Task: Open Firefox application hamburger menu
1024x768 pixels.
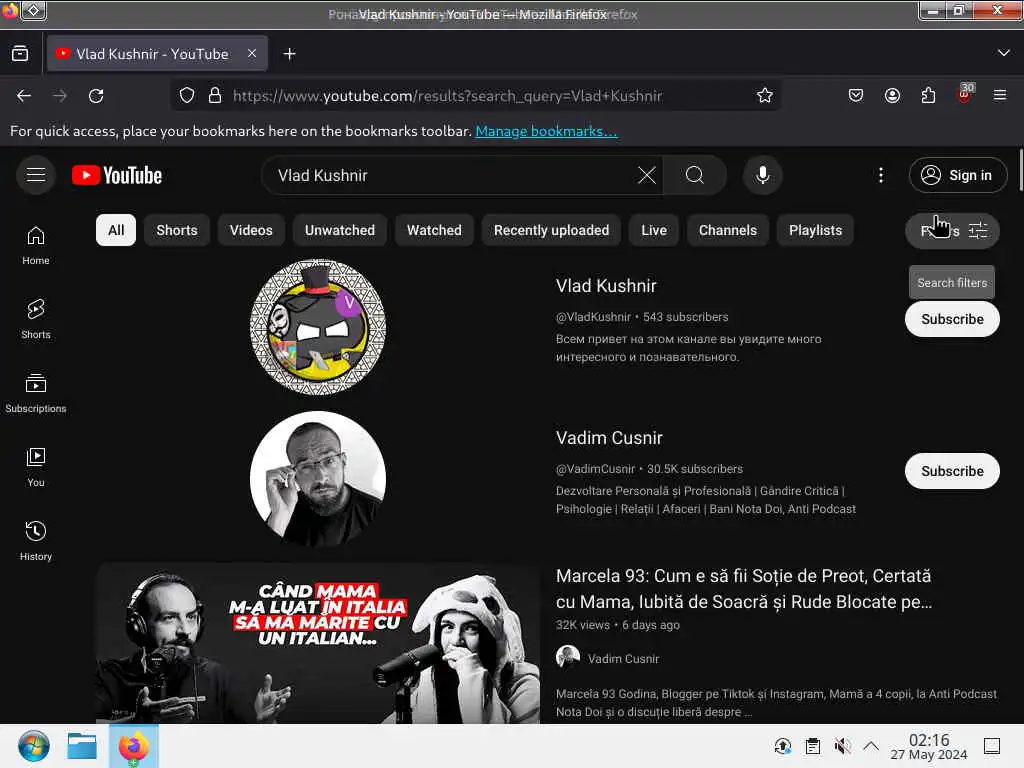Action: (1000, 96)
